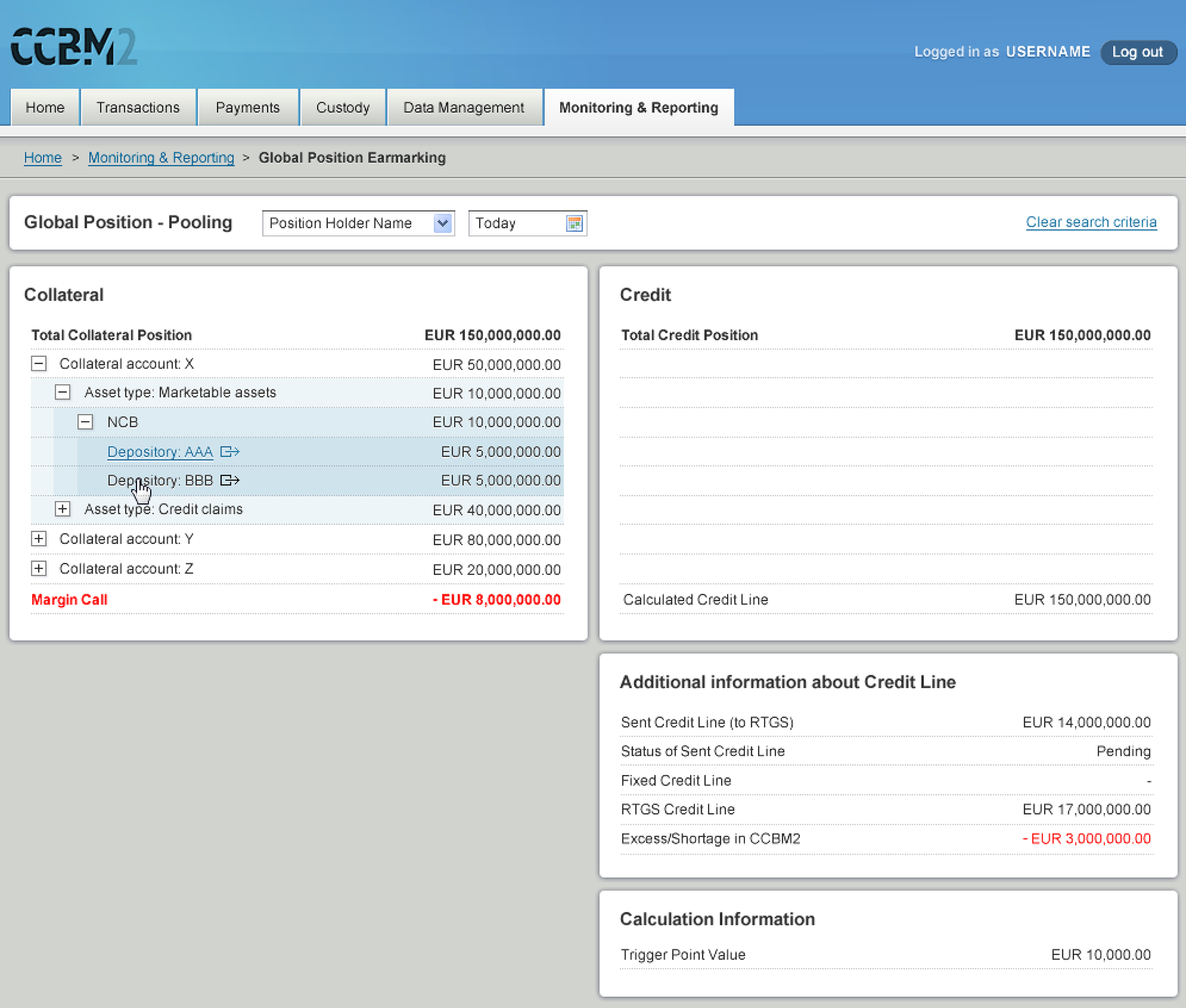Collapse Collateral account: X
This screenshot has height=1008, width=1186.
[x=39, y=364]
